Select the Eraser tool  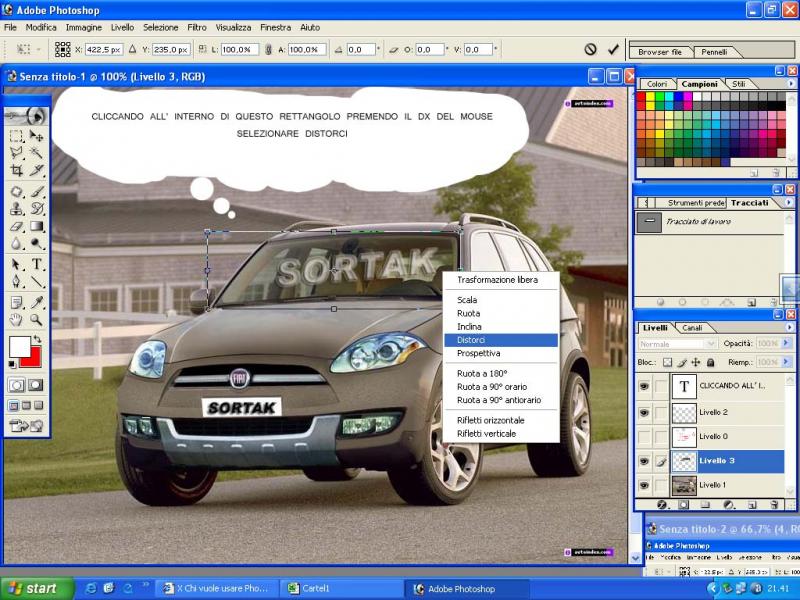[16, 226]
